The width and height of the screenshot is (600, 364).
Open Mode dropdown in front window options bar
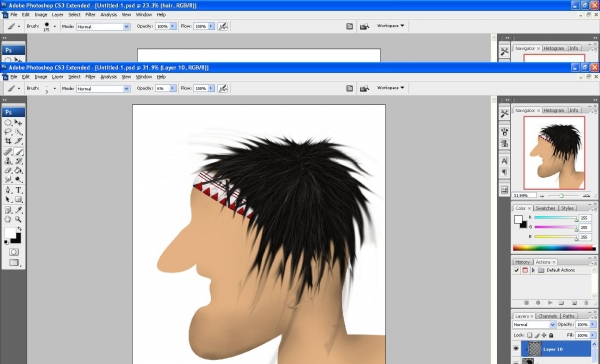(x=103, y=88)
